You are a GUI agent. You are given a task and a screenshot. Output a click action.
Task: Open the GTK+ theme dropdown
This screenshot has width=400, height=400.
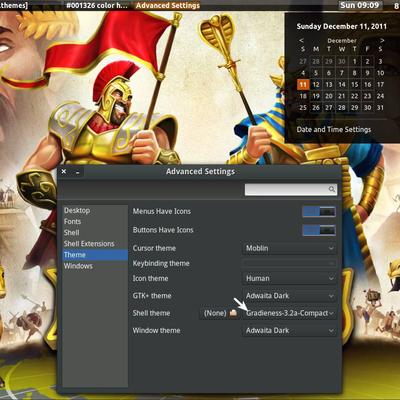289,296
